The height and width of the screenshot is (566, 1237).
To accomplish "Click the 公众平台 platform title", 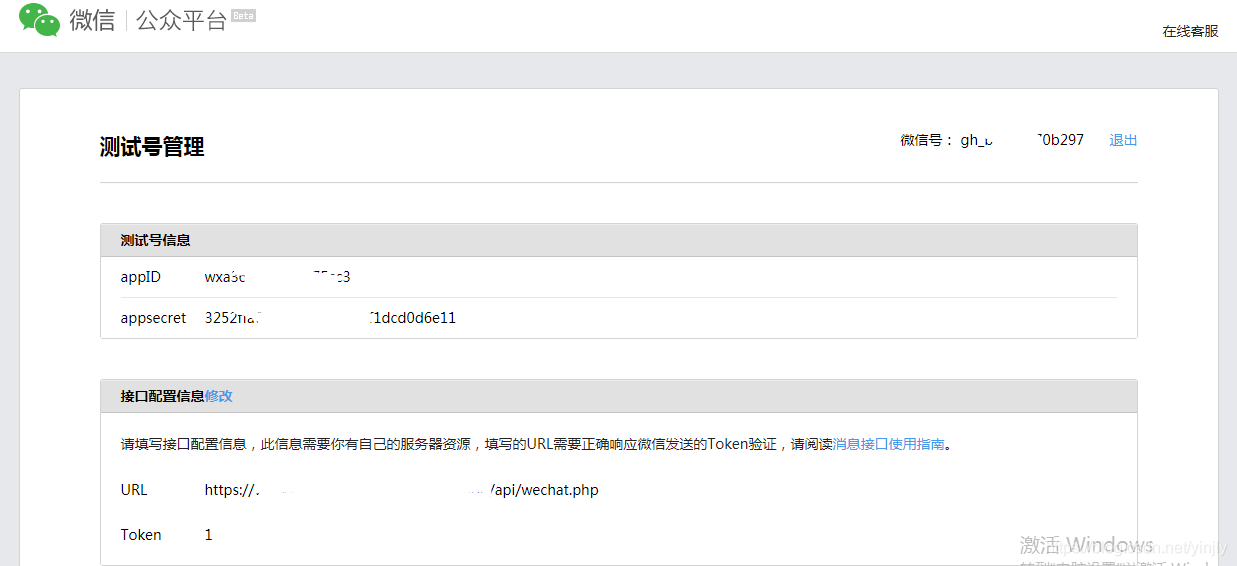I will click(x=182, y=20).
